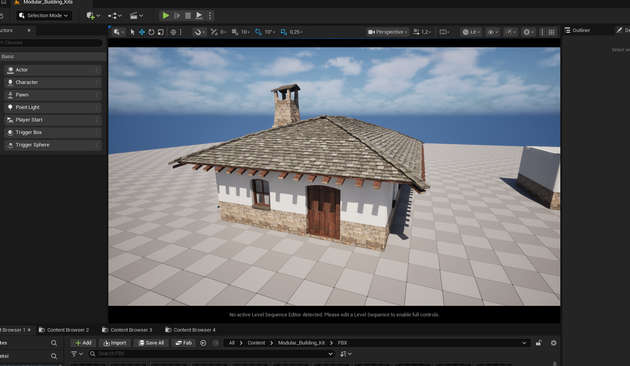Image resolution: width=630 pixels, height=366 pixels.
Task: Open the viewport layout grid icon
Action: click(552, 32)
